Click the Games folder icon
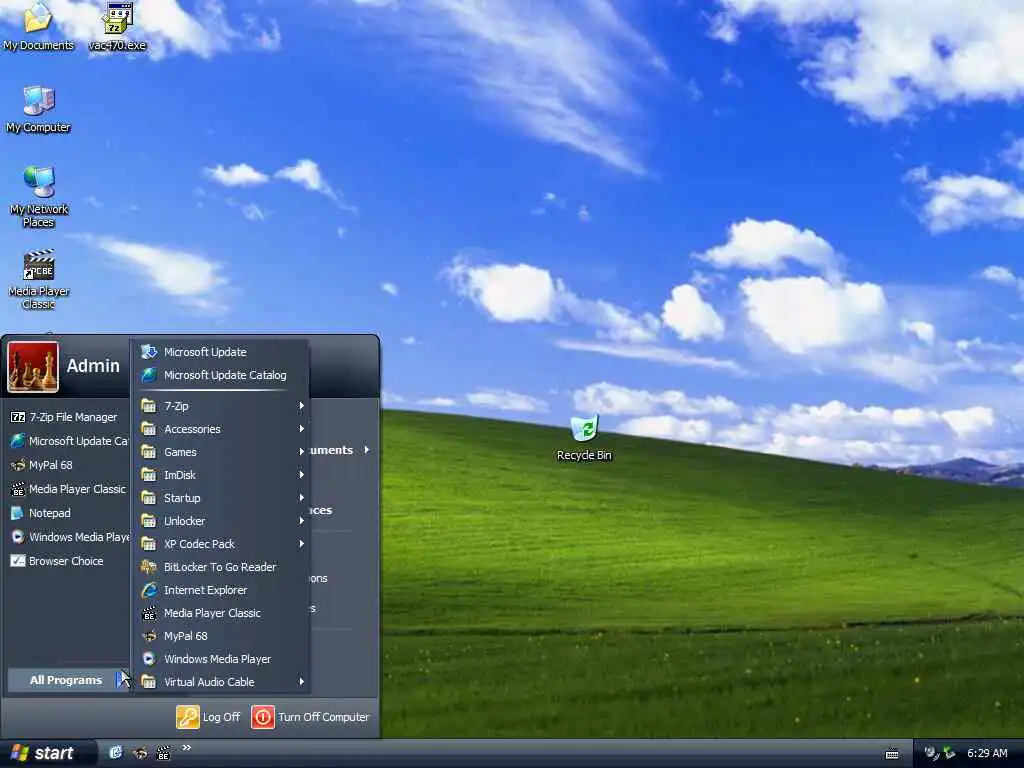 click(149, 452)
